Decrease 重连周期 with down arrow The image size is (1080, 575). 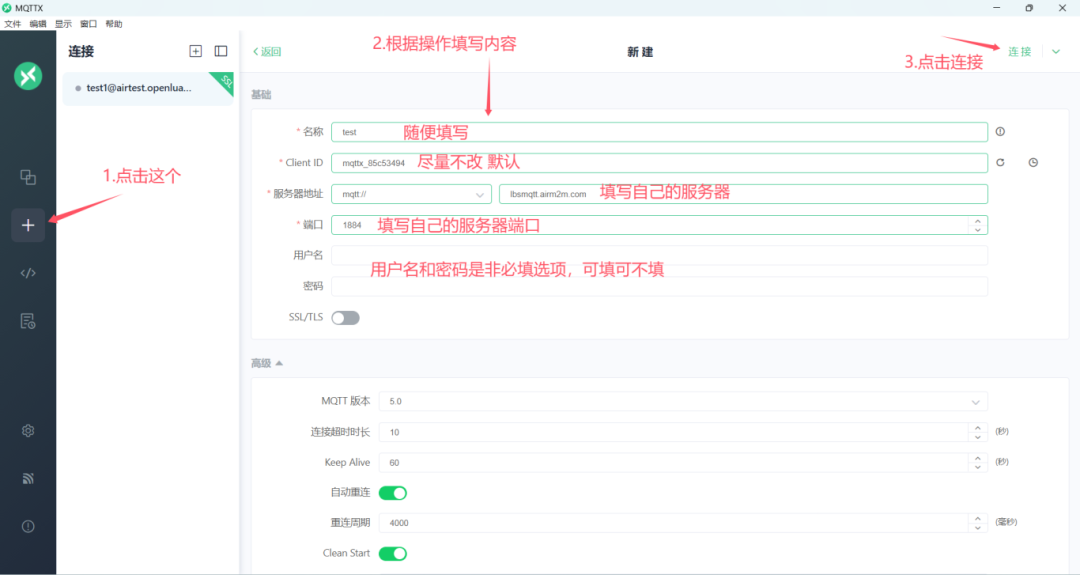coord(977,527)
